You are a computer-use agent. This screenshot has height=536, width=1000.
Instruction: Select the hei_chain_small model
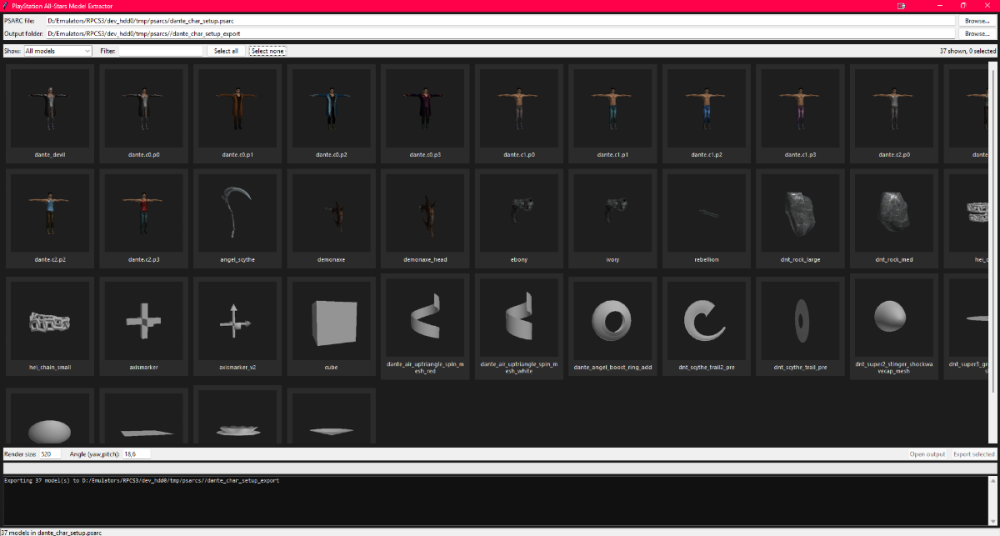click(50, 326)
